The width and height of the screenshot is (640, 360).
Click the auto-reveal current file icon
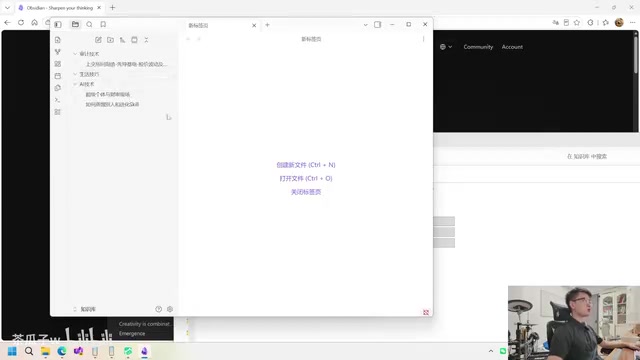(134, 40)
